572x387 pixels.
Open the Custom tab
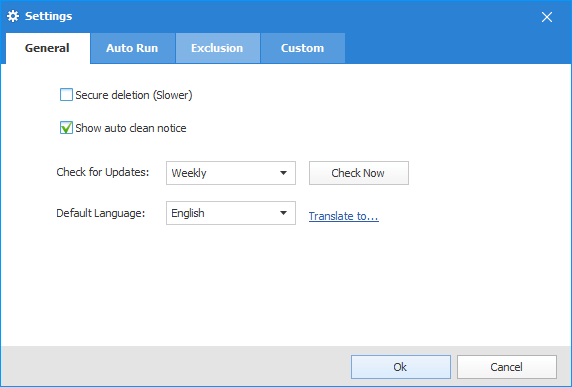pos(302,48)
